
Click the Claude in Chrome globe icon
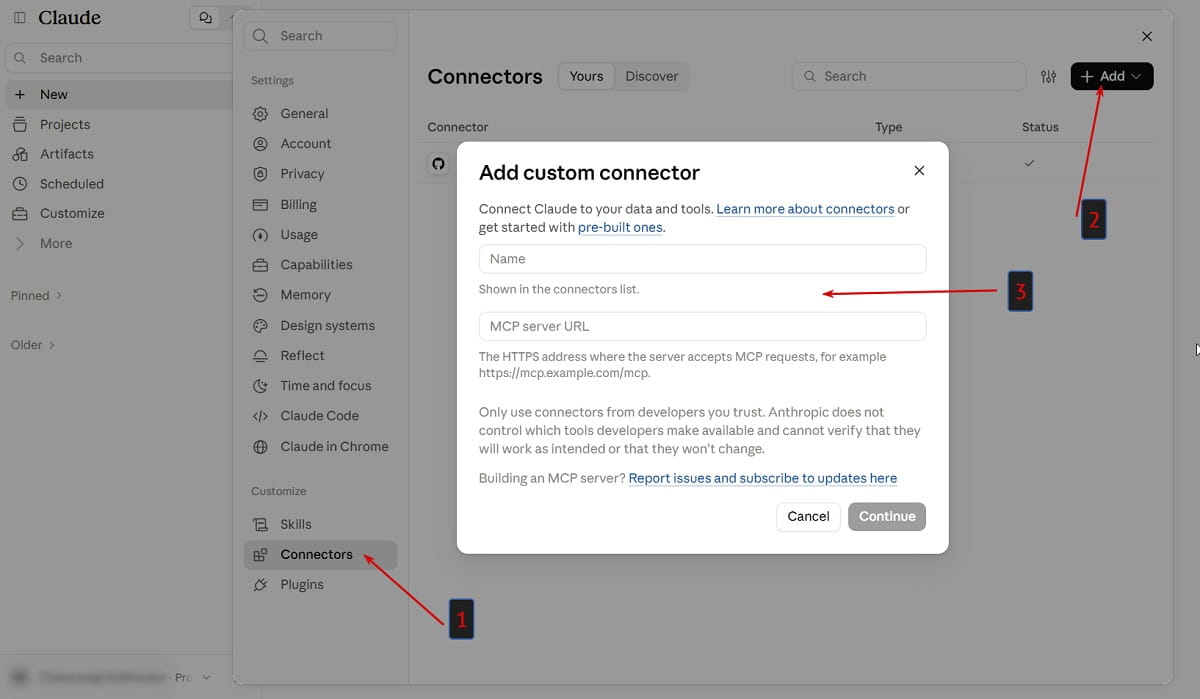pyautogui.click(x=261, y=447)
